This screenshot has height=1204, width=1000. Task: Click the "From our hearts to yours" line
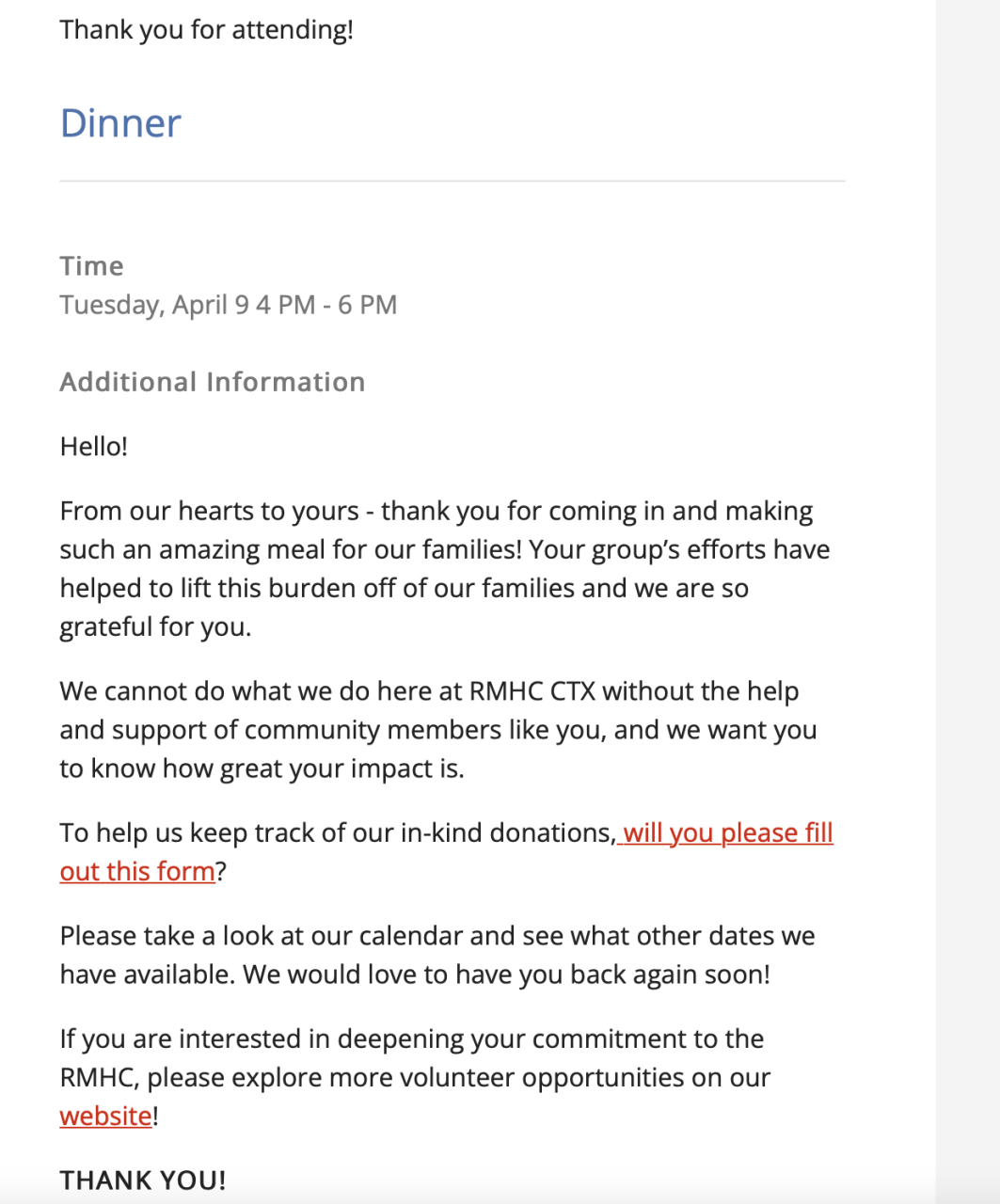tap(209, 511)
